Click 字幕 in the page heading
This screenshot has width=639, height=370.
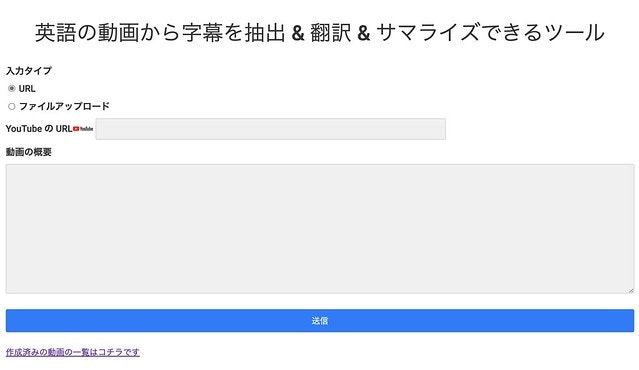[203, 33]
